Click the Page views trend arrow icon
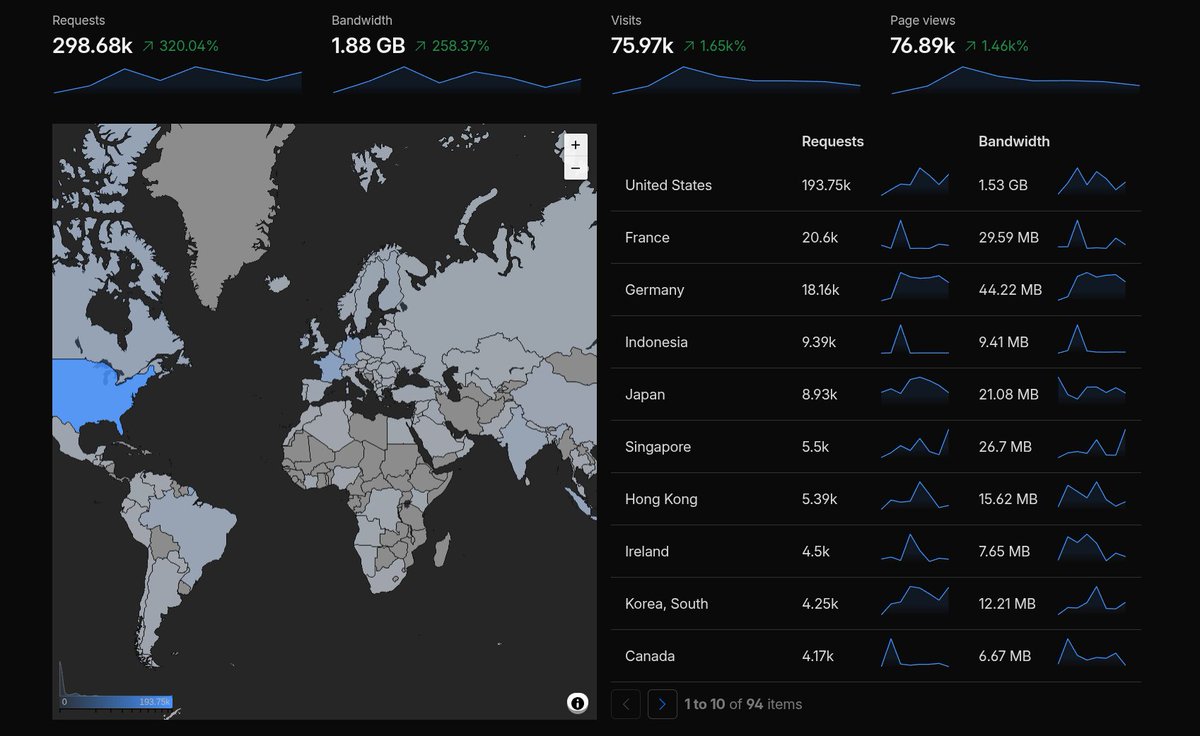The width and height of the screenshot is (1200, 736). 971,46
